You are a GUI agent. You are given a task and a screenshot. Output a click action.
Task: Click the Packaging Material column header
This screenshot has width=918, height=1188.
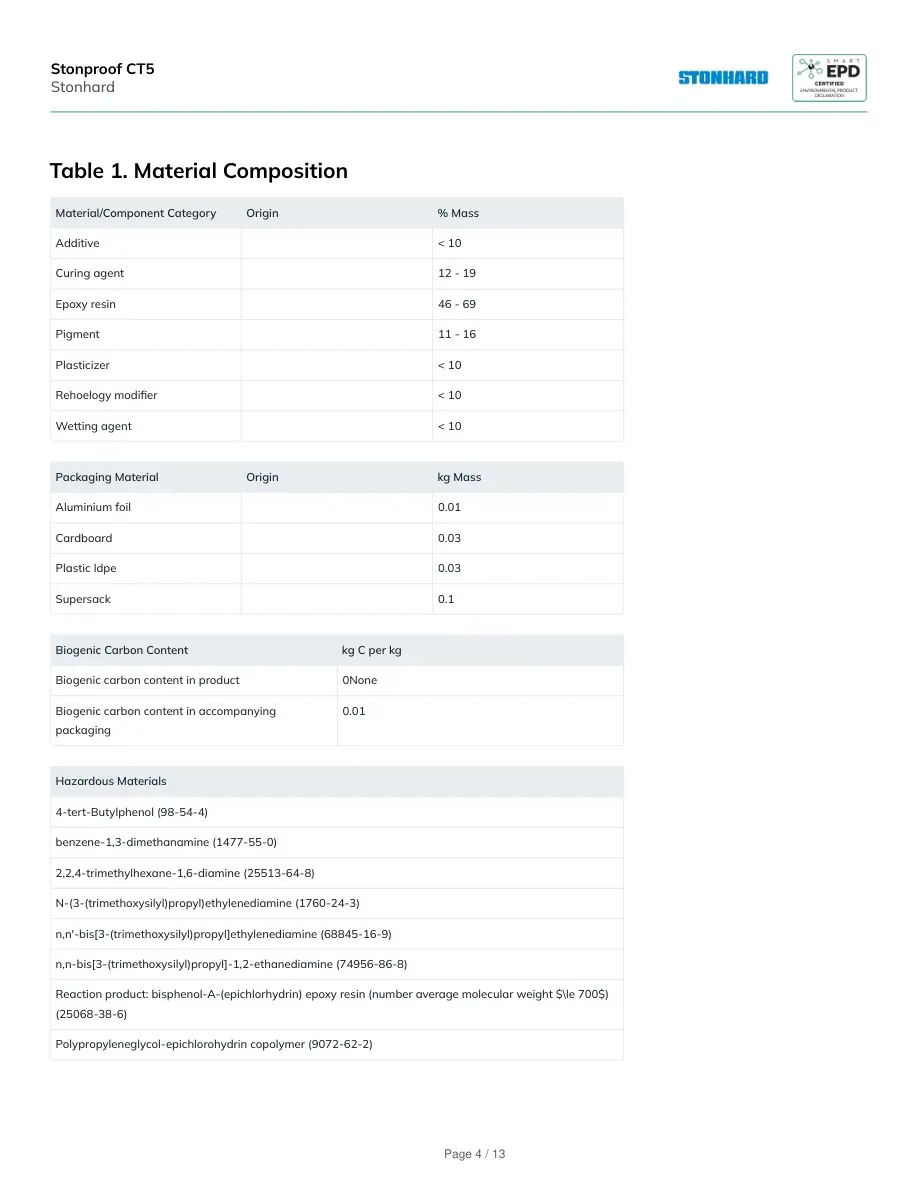[107, 477]
